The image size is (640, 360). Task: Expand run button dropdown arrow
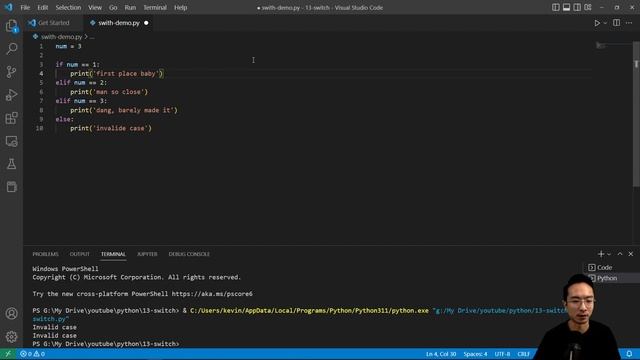[x=605, y=23]
